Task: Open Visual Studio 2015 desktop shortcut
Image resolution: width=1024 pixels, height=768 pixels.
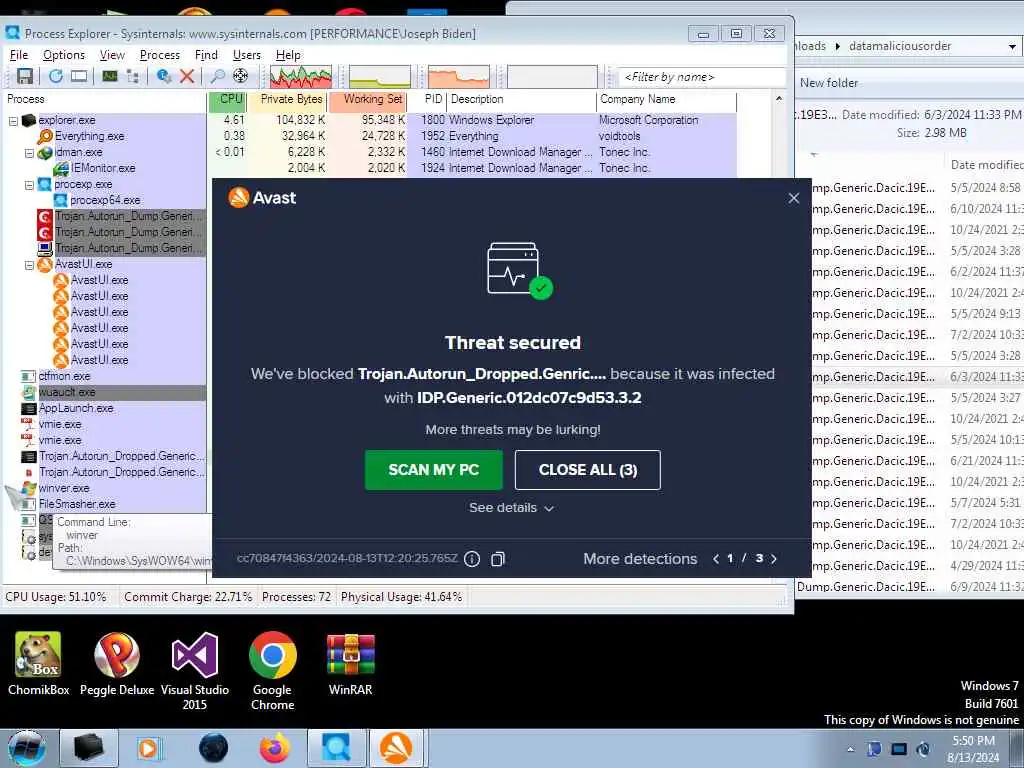Action: (x=195, y=671)
